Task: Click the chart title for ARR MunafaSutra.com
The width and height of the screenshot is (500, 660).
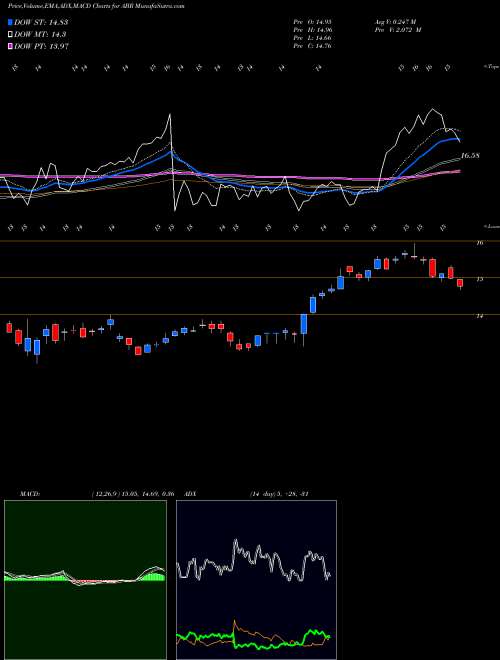Action: [x=96, y=6]
